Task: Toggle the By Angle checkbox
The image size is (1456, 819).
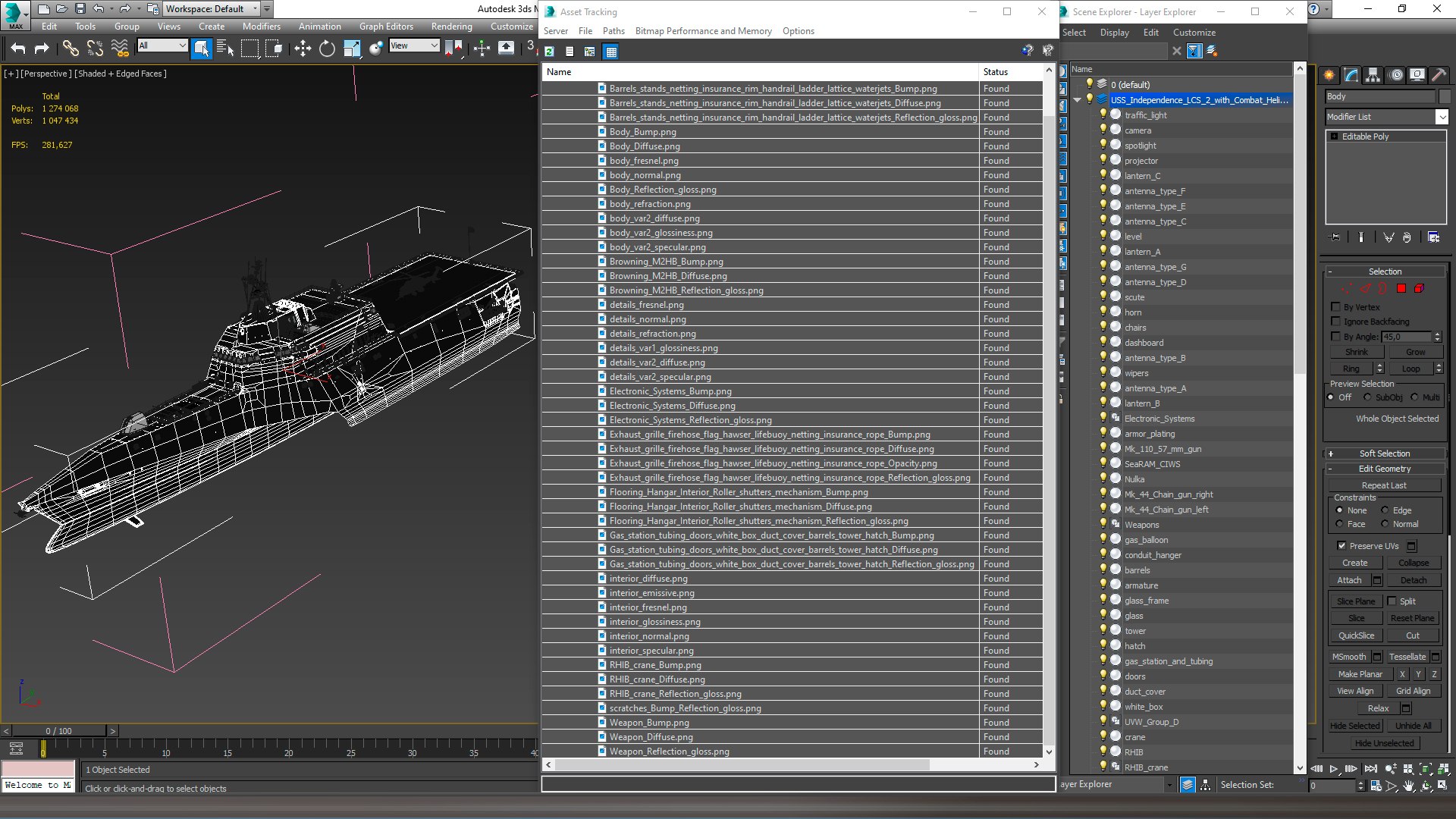Action: click(1336, 336)
